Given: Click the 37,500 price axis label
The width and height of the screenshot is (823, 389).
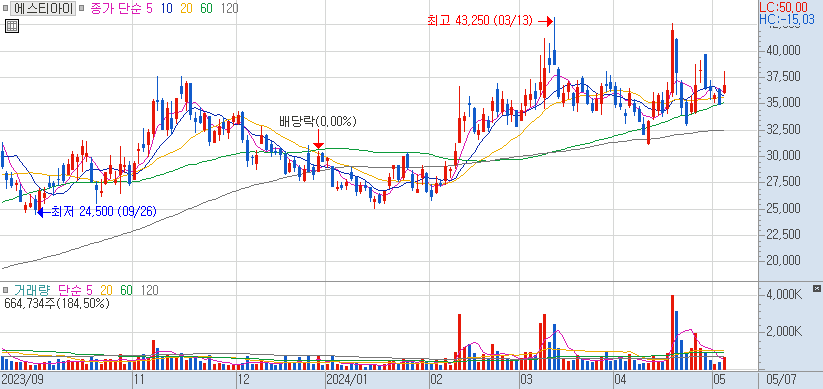Looking at the screenshot, I should click(x=783, y=77).
